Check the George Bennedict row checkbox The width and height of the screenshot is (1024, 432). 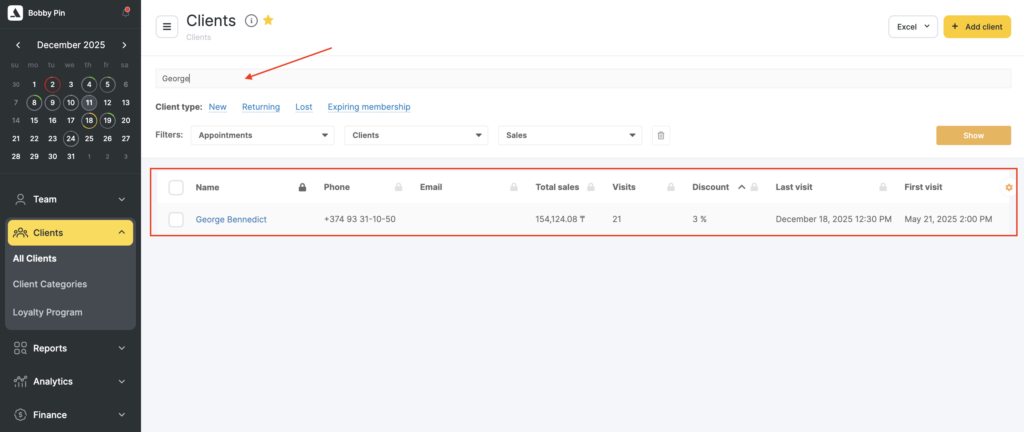[x=176, y=219]
